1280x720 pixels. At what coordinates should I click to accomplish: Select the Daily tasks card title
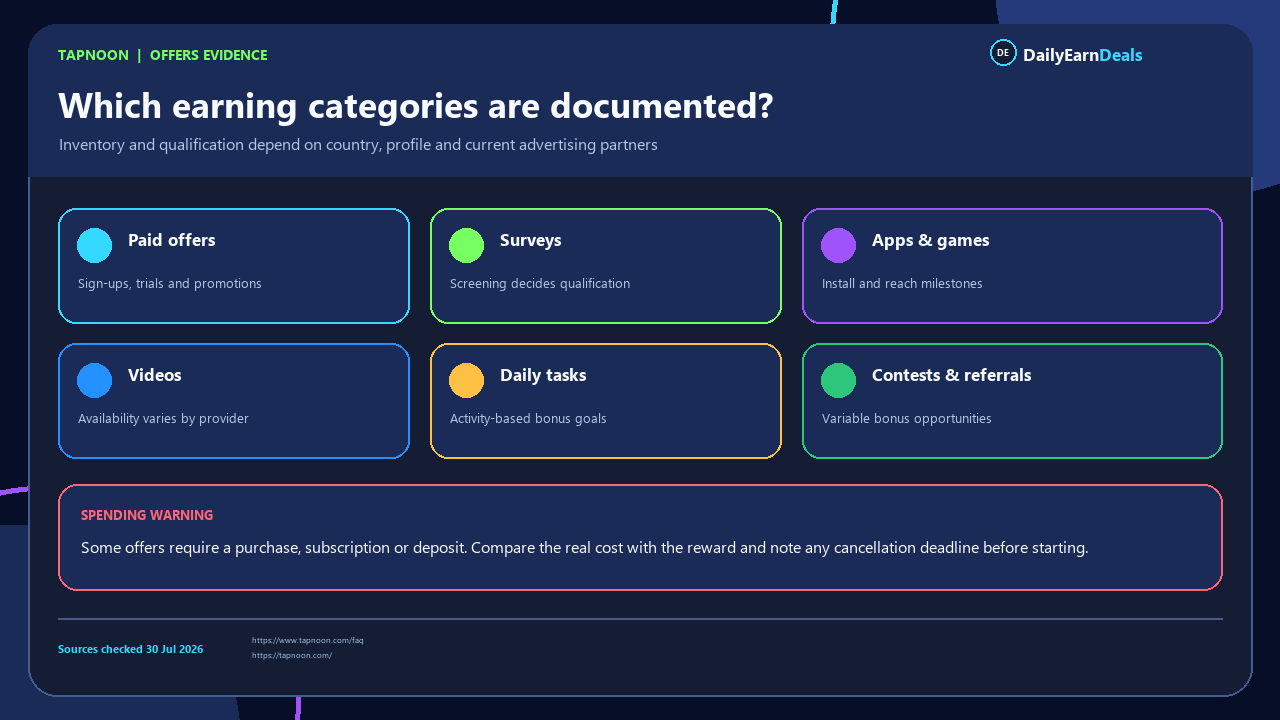pyautogui.click(x=543, y=375)
